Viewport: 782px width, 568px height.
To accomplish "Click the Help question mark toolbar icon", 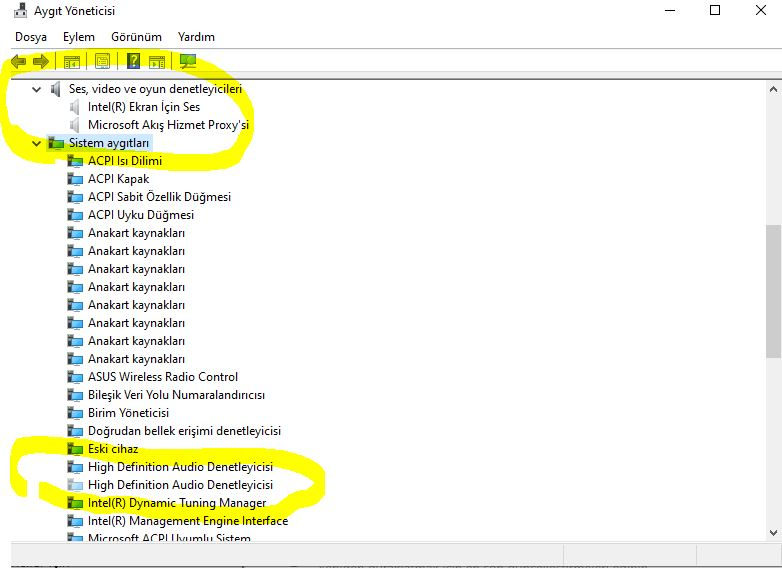I will pyautogui.click(x=133, y=61).
